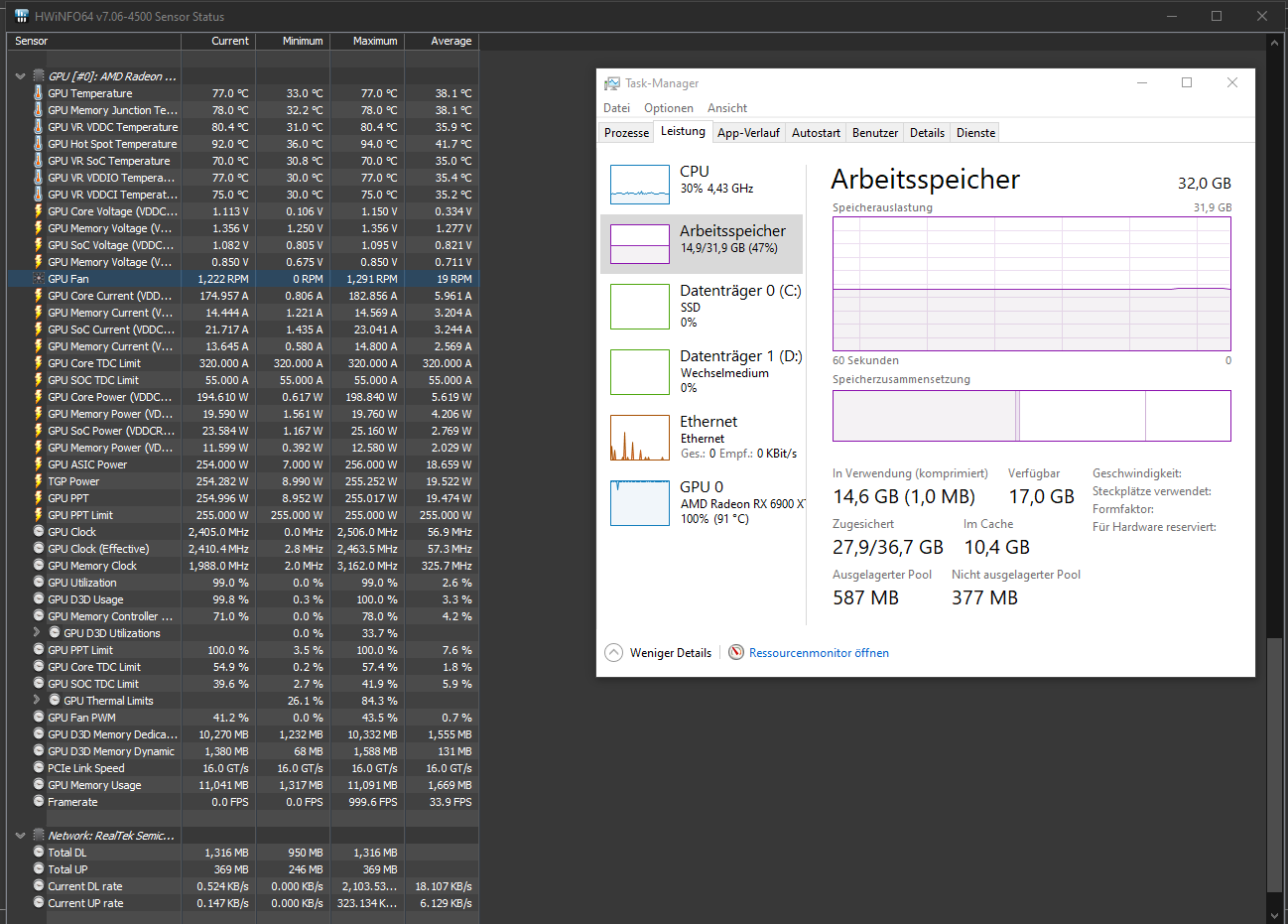The image size is (1288, 924).
Task: Click the Average column header
Action: click(442, 41)
